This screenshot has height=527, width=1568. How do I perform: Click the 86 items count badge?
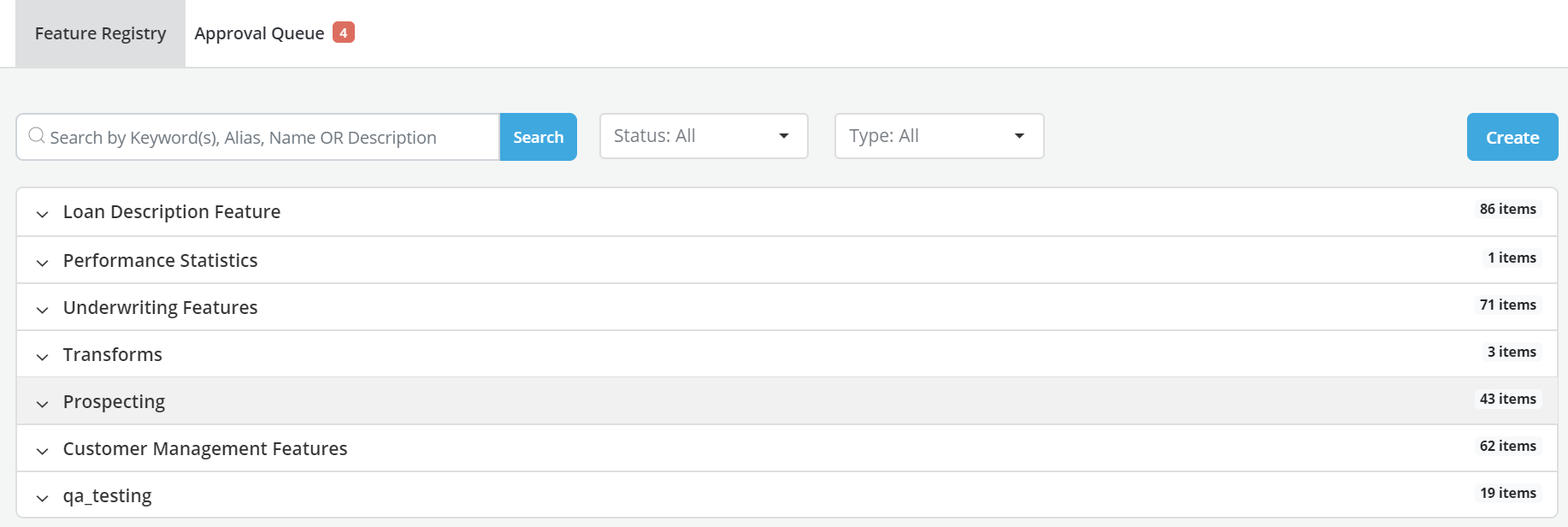(x=1507, y=210)
